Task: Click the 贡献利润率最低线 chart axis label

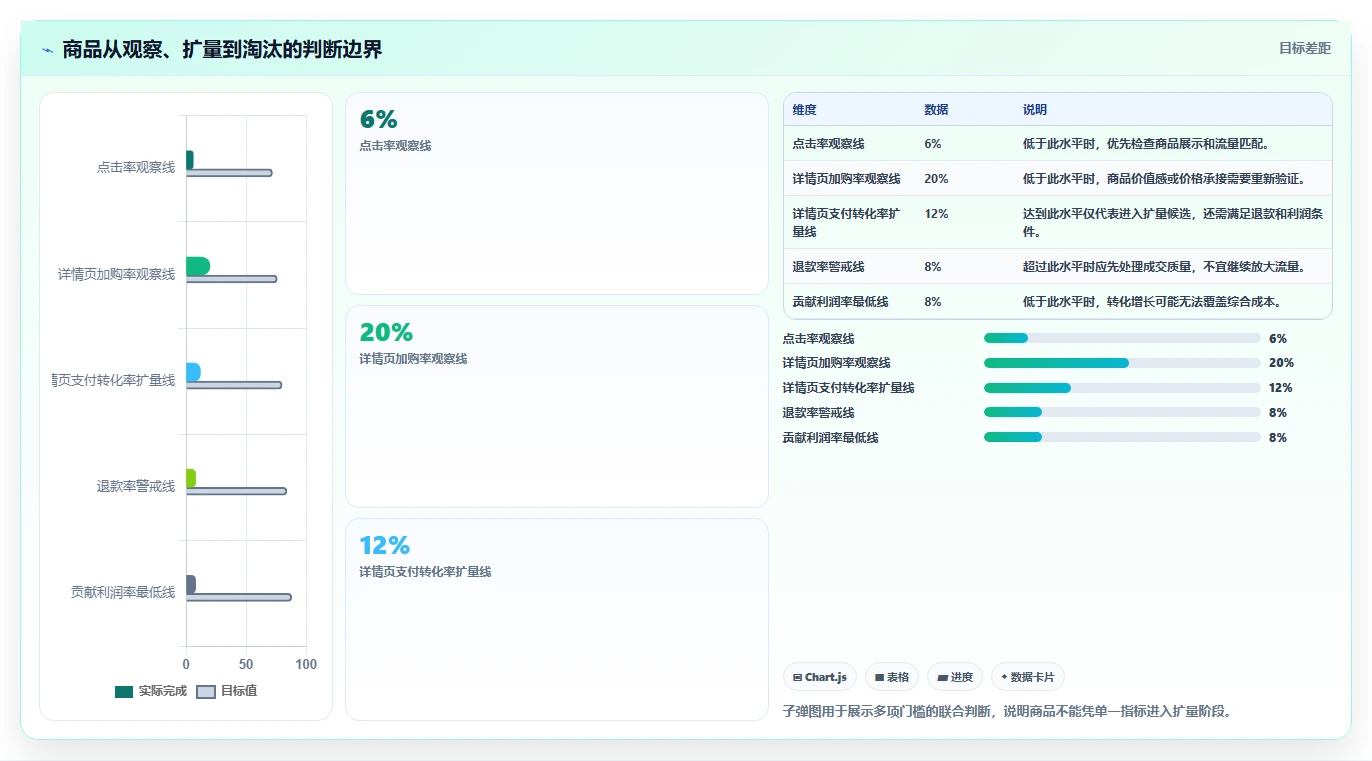Action: (123, 592)
